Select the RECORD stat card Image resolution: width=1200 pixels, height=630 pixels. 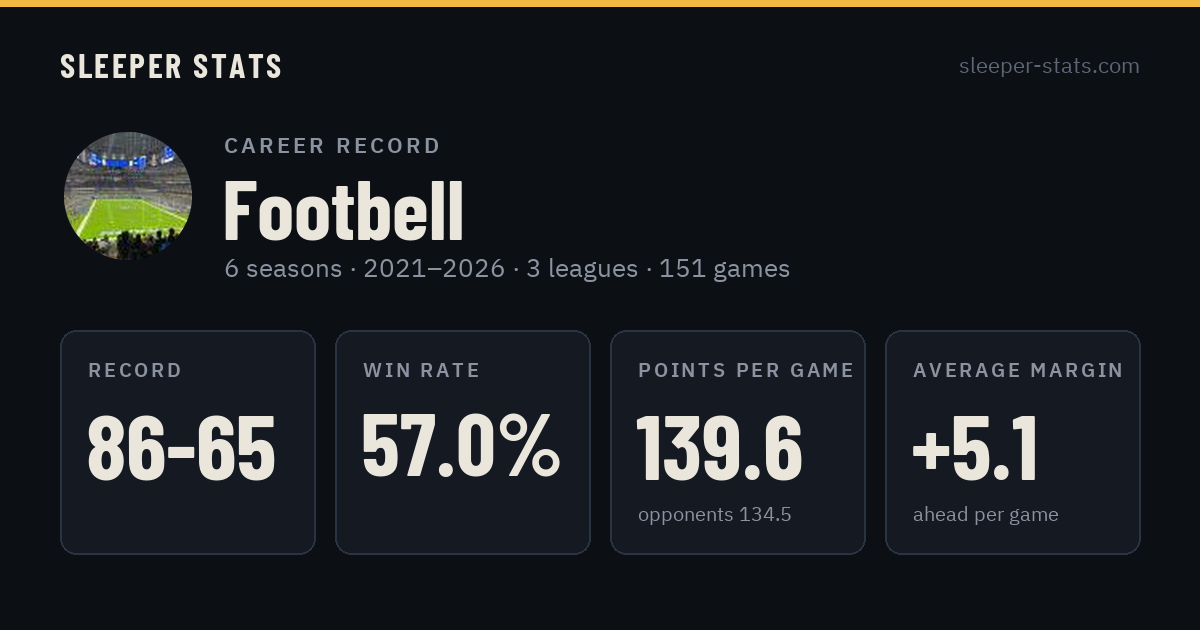coord(188,442)
